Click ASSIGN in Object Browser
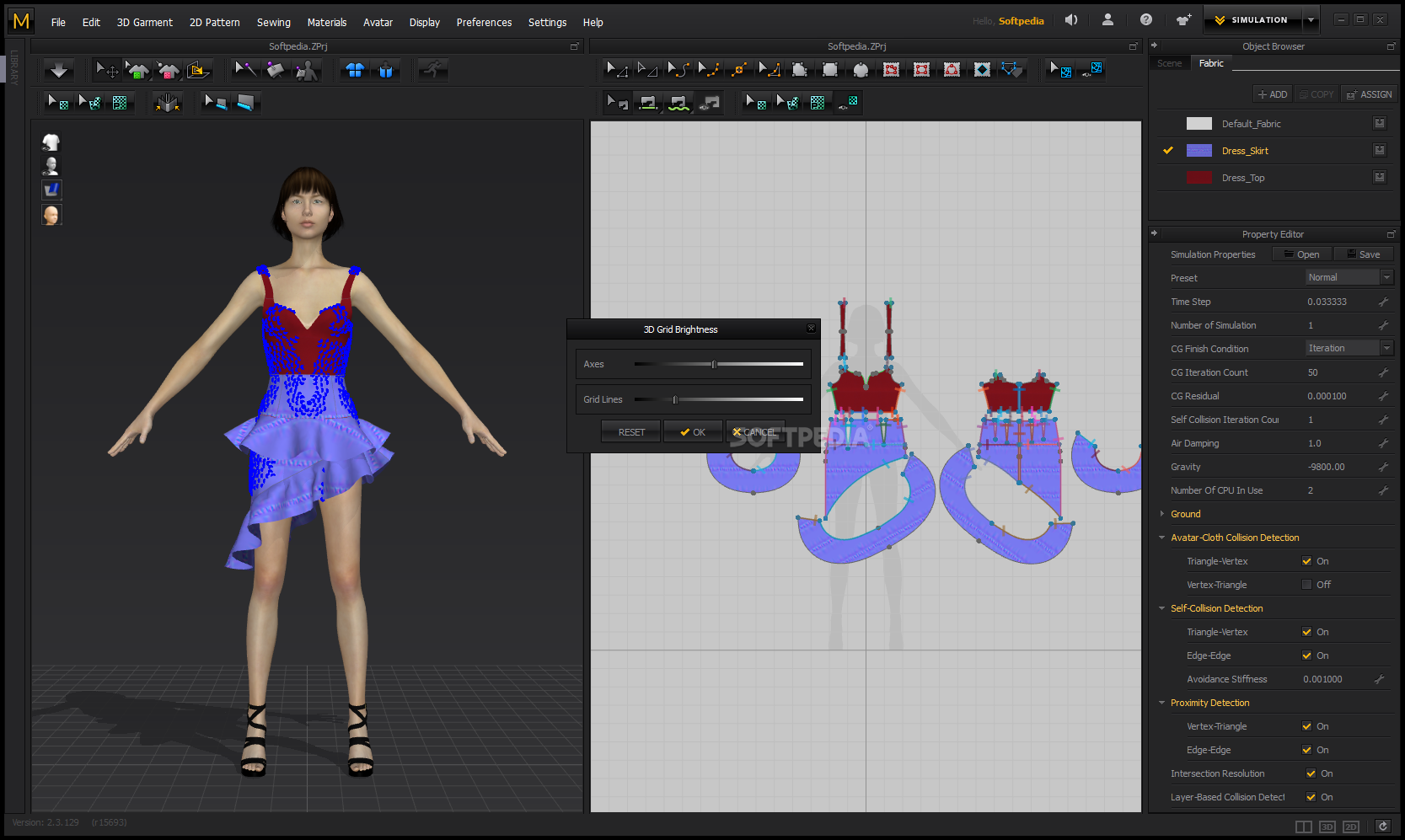The height and width of the screenshot is (840, 1405). [1370, 94]
